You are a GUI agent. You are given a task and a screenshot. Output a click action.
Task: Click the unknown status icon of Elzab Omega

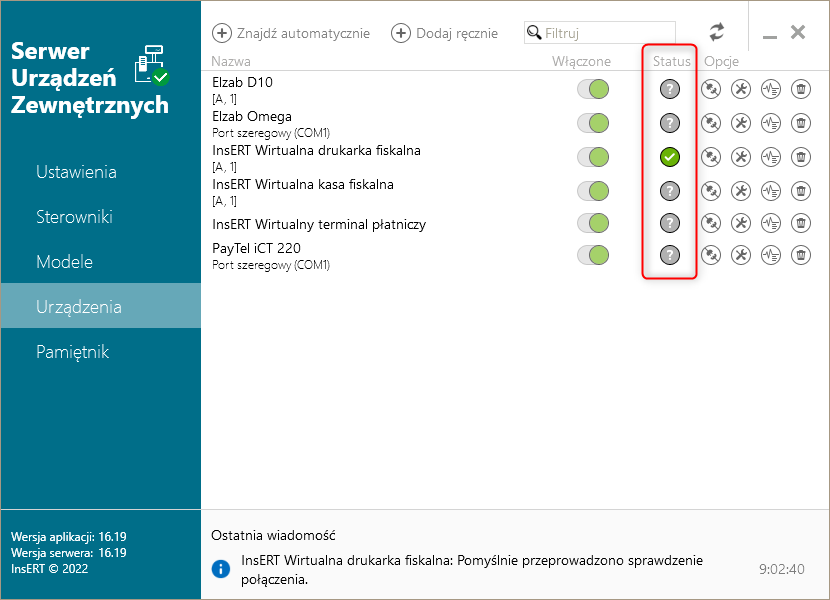[x=670, y=123]
